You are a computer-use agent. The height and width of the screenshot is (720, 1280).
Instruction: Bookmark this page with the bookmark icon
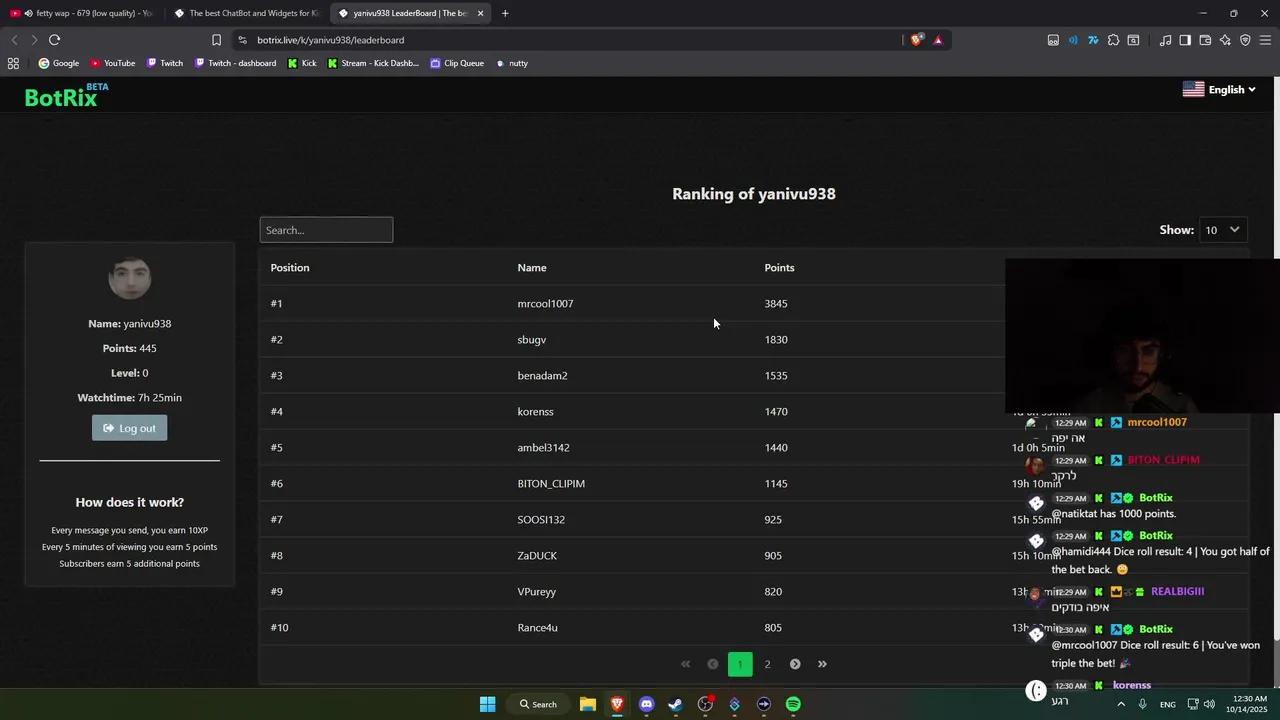[216, 40]
